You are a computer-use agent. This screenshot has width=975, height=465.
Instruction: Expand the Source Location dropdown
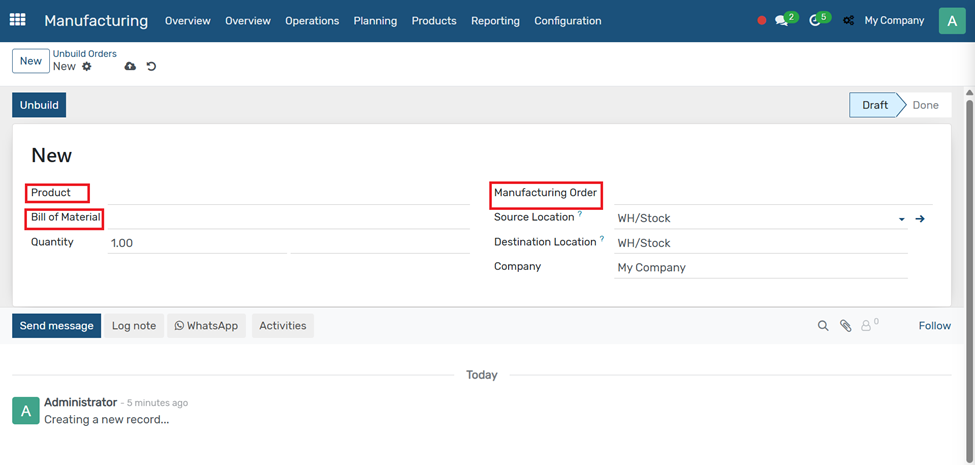(x=901, y=219)
